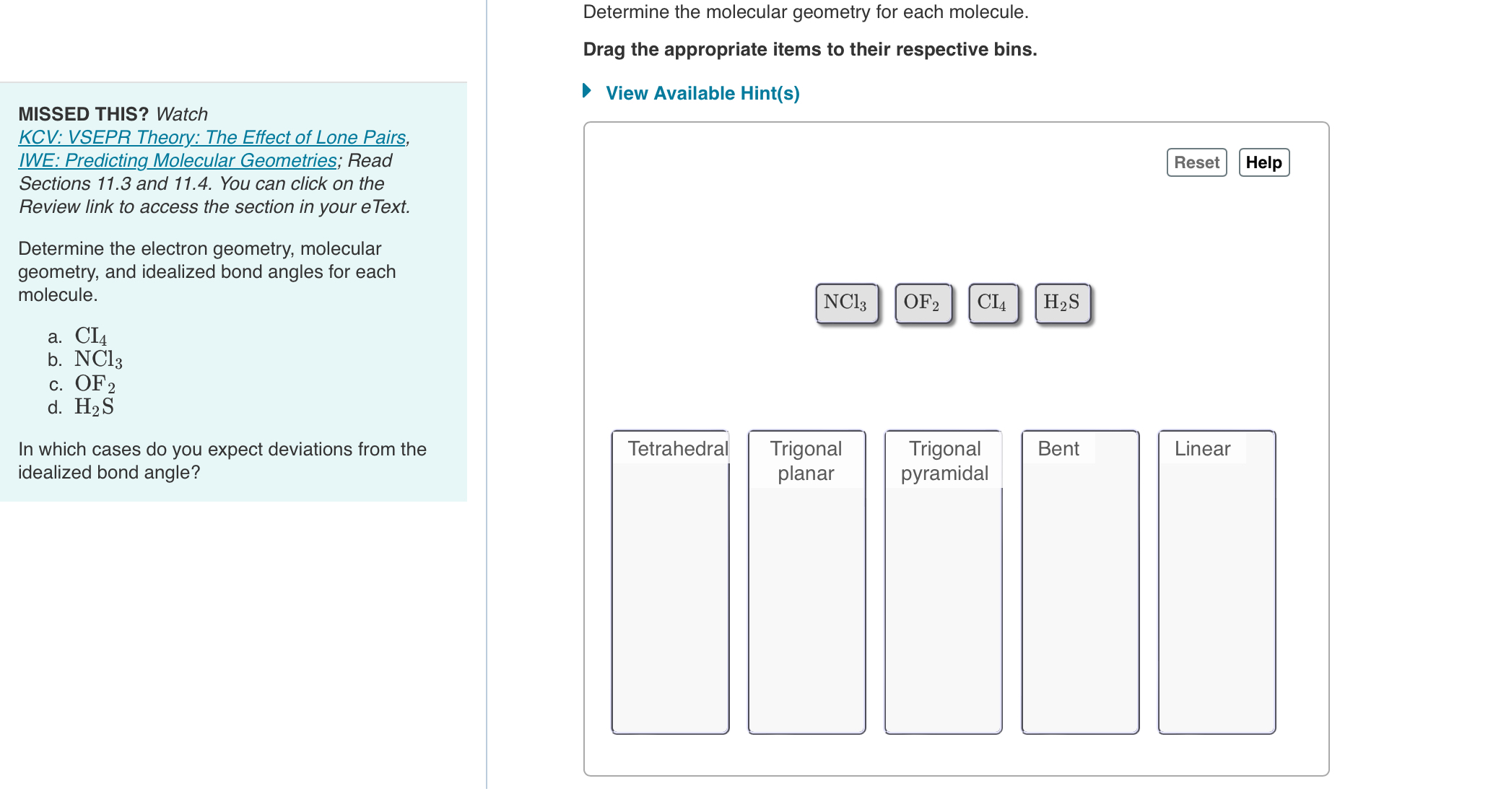Image resolution: width=1488 pixels, height=812 pixels.
Task: Click the Reset button
Action: point(1196,162)
